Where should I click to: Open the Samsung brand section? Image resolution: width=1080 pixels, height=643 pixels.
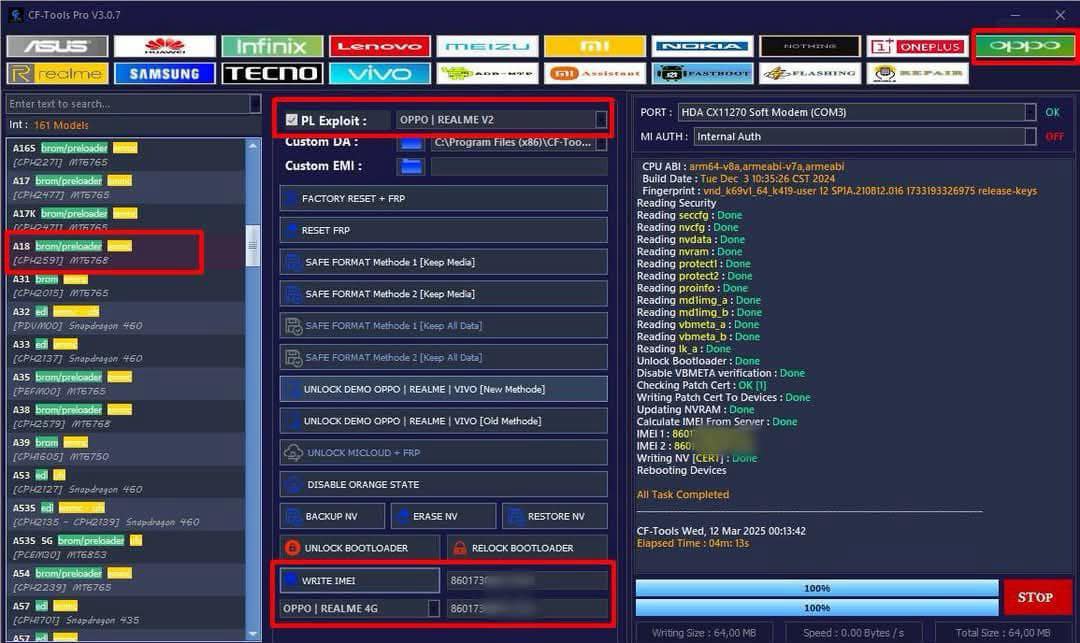point(165,73)
